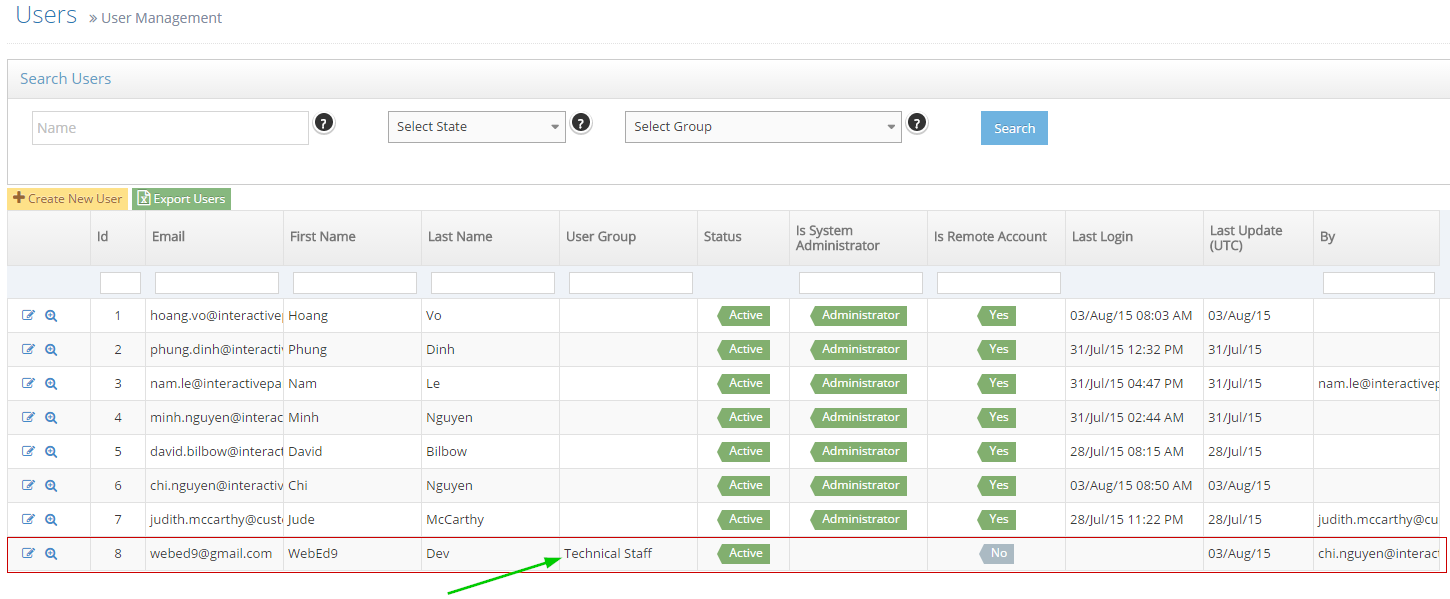This screenshot has width=1450, height=599.
Task: Click help icon next to Name field
Action: tap(324, 123)
